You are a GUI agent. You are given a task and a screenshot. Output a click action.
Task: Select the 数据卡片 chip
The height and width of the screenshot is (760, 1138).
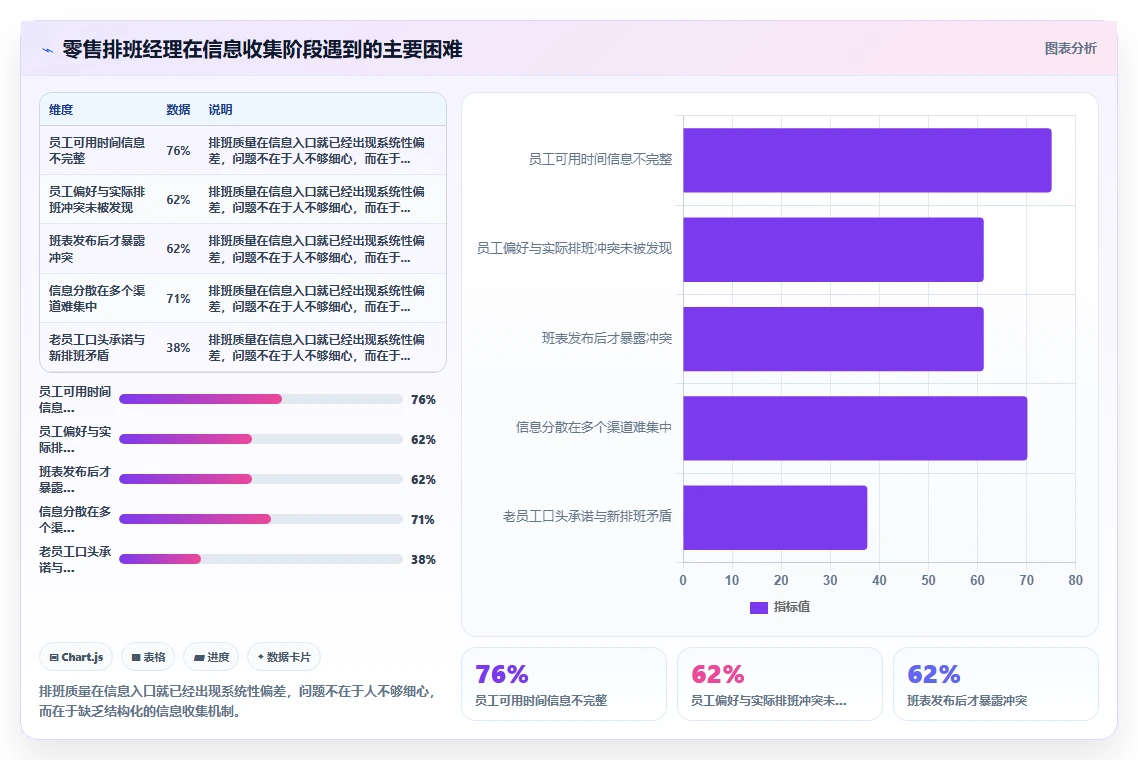284,657
